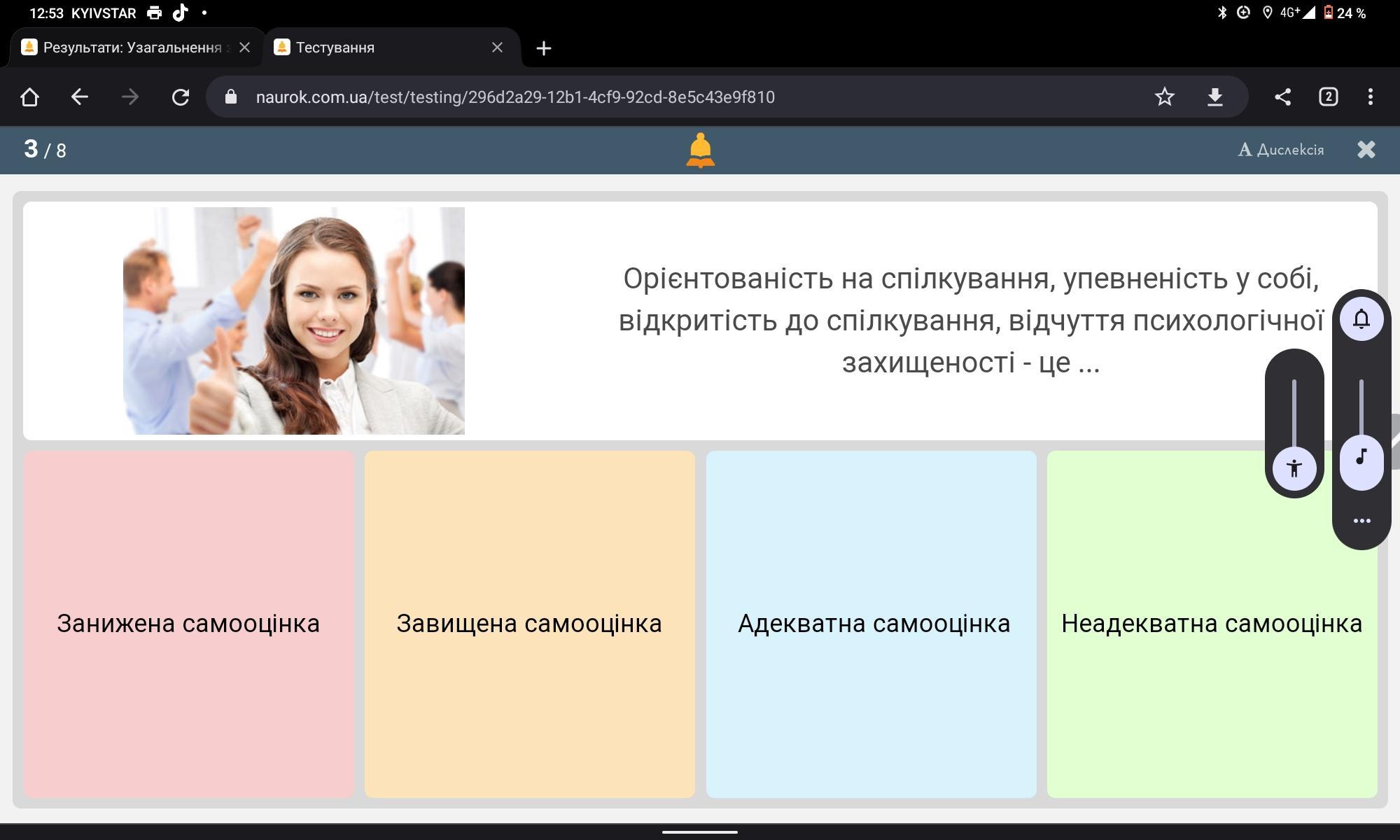1400x840 pixels.
Task: Close the test with the X in header
Action: tap(1366, 150)
